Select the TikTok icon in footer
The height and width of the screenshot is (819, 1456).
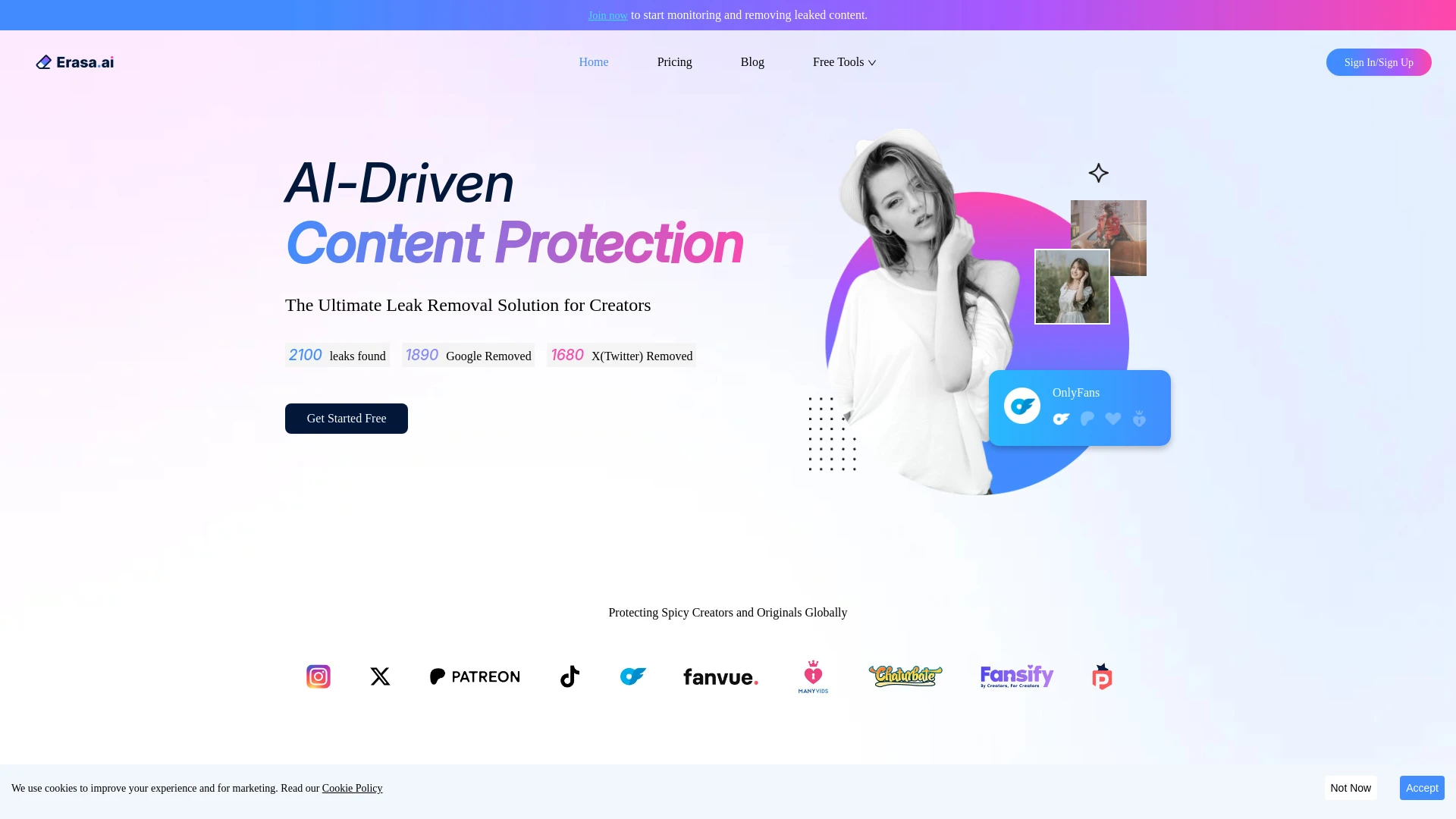pos(568,676)
